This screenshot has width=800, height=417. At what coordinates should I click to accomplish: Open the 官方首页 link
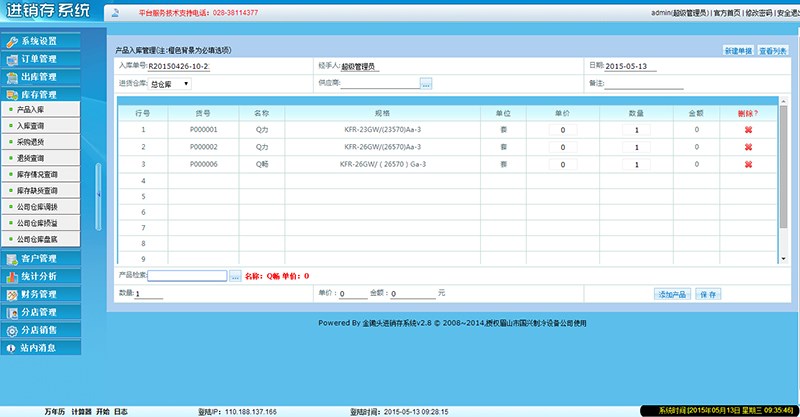click(727, 13)
